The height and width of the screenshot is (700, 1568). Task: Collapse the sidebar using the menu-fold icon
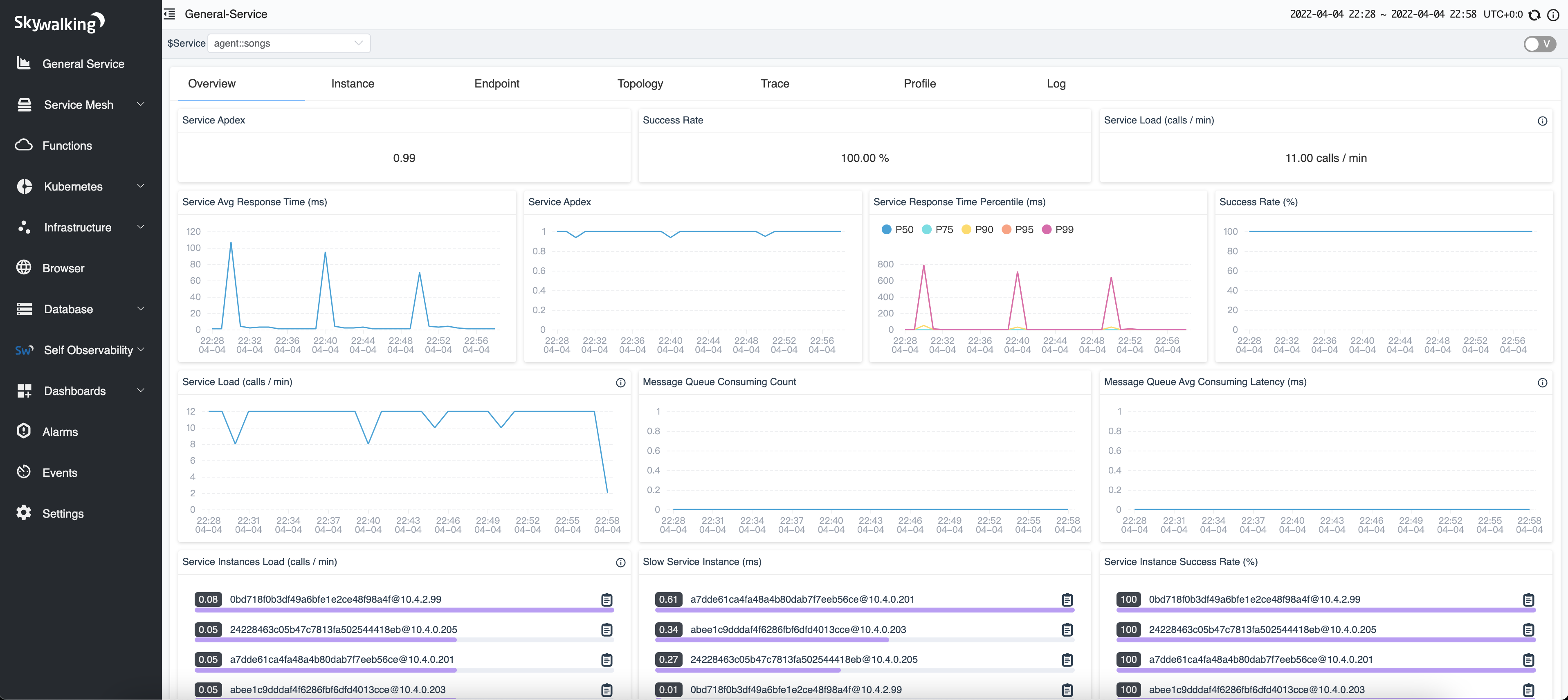pos(170,14)
